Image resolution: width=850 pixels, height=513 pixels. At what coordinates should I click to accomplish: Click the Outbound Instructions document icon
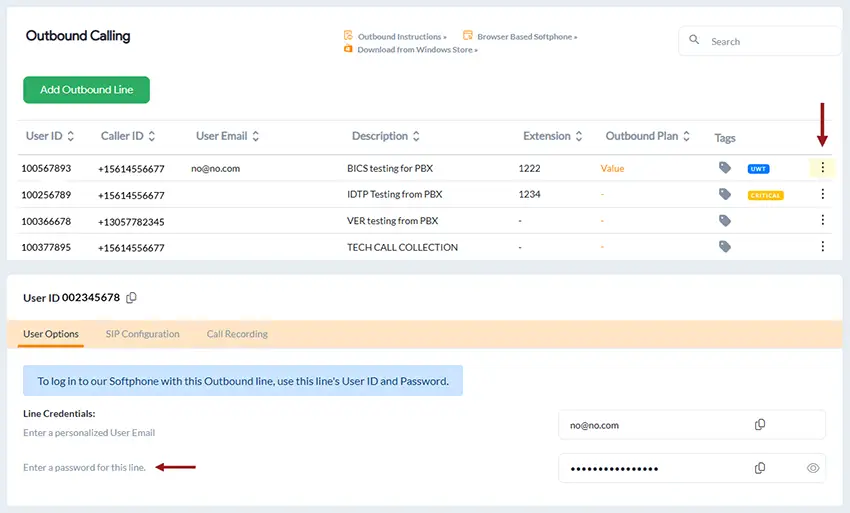348,36
